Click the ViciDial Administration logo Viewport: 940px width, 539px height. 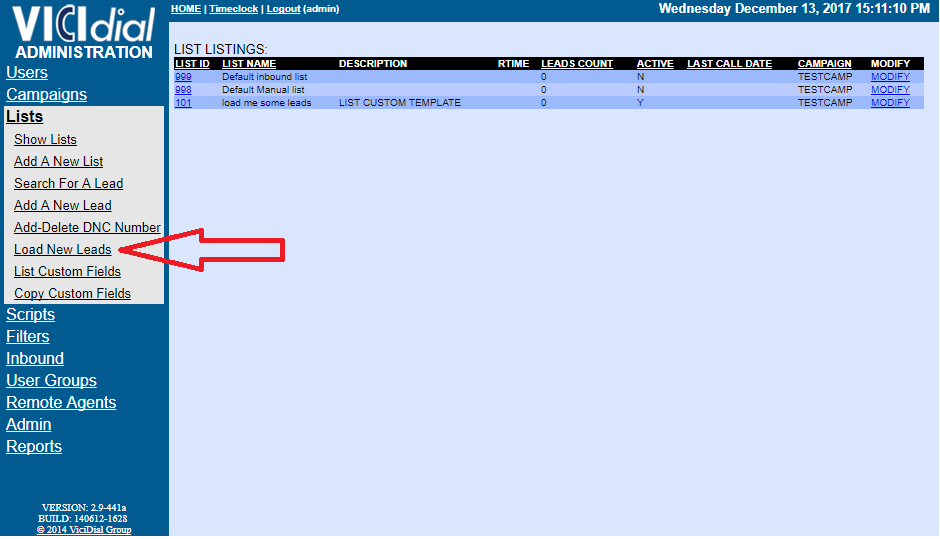pyautogui.click(x=84, y=32)
